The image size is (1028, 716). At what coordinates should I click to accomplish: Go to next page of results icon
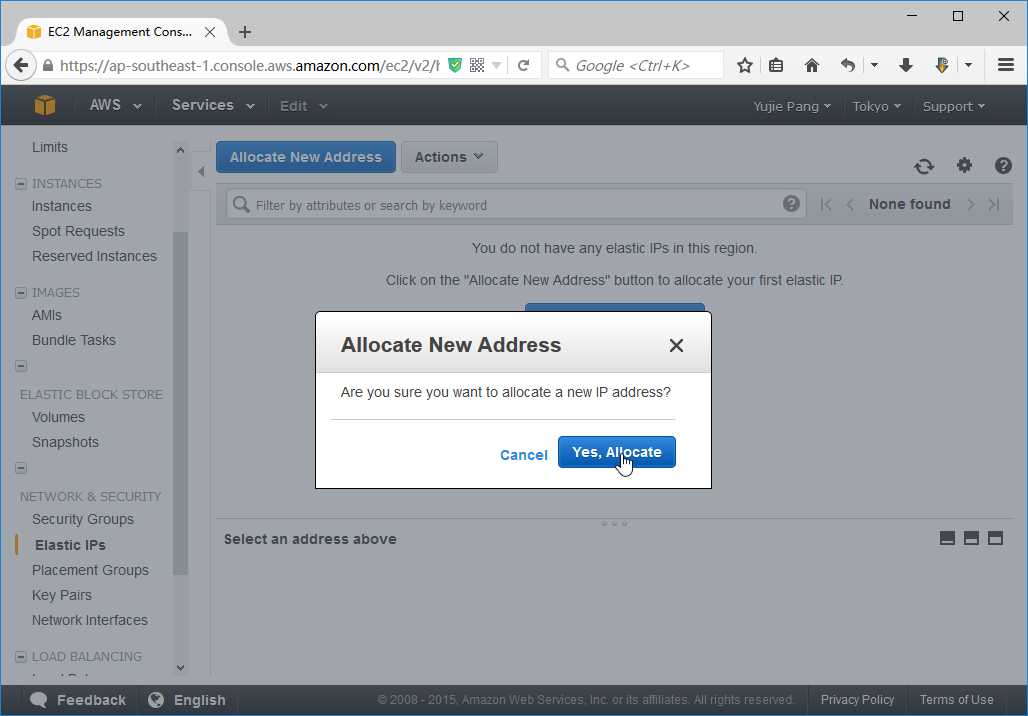click(x=970, y=205)
